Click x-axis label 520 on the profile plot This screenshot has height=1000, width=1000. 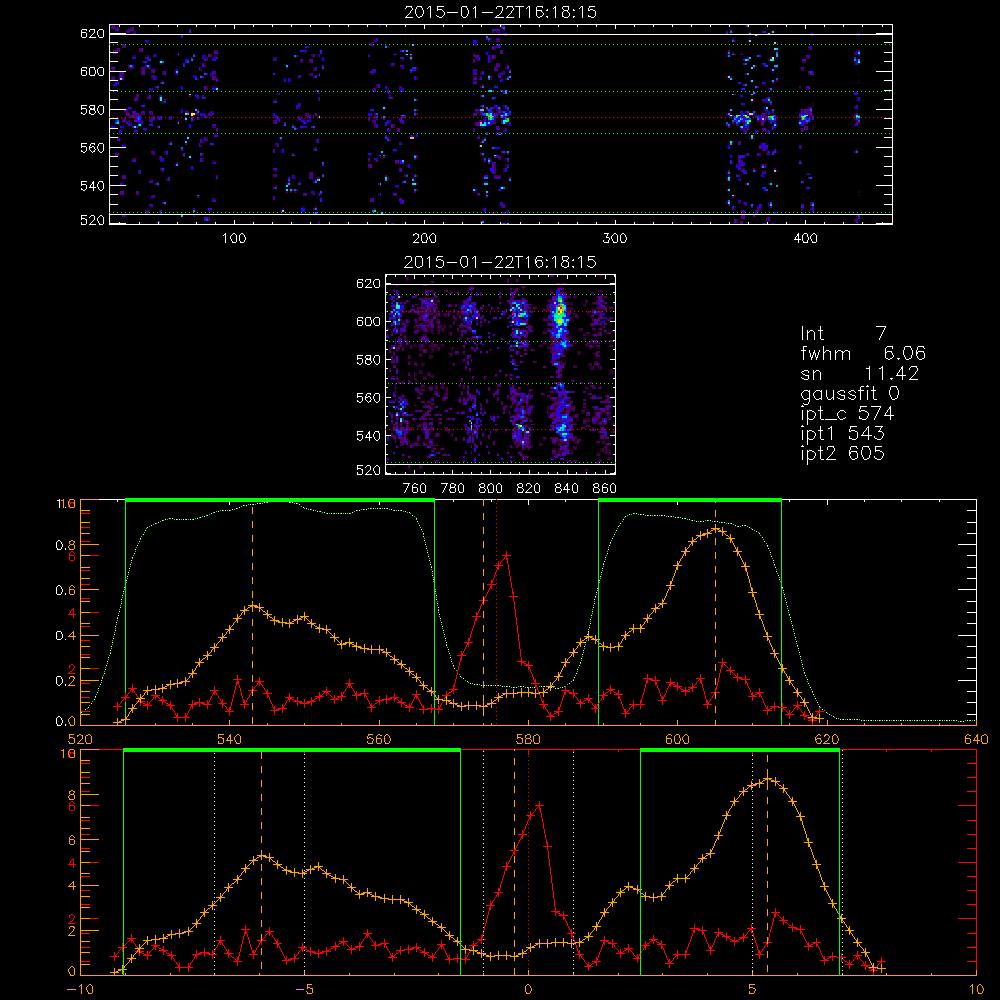[x=80, y=739]
